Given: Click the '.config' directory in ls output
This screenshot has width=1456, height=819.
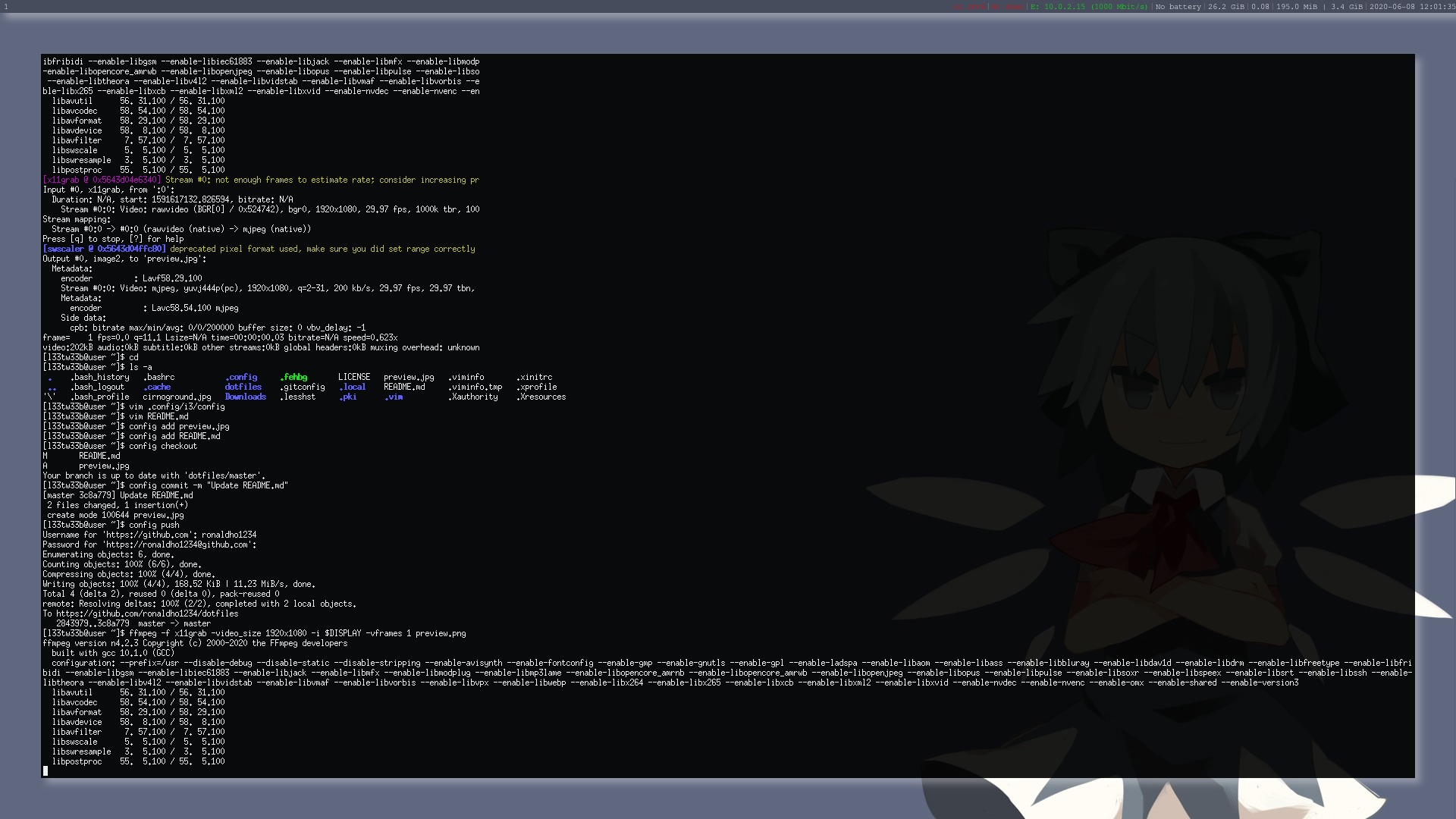Looking at the screenshot, I should point(241,377).
